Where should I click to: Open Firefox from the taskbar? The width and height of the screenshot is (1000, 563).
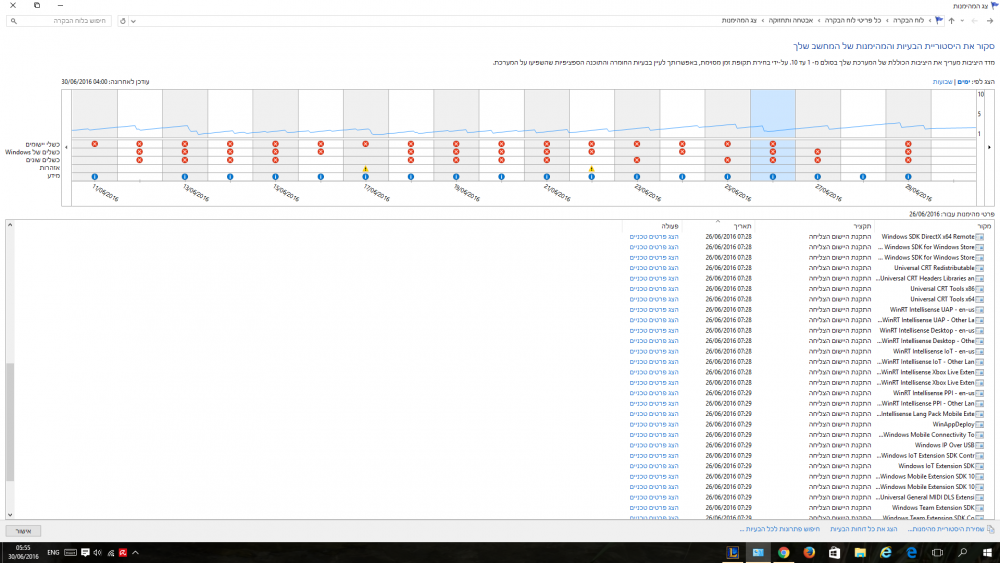click(x=809, y=552)
